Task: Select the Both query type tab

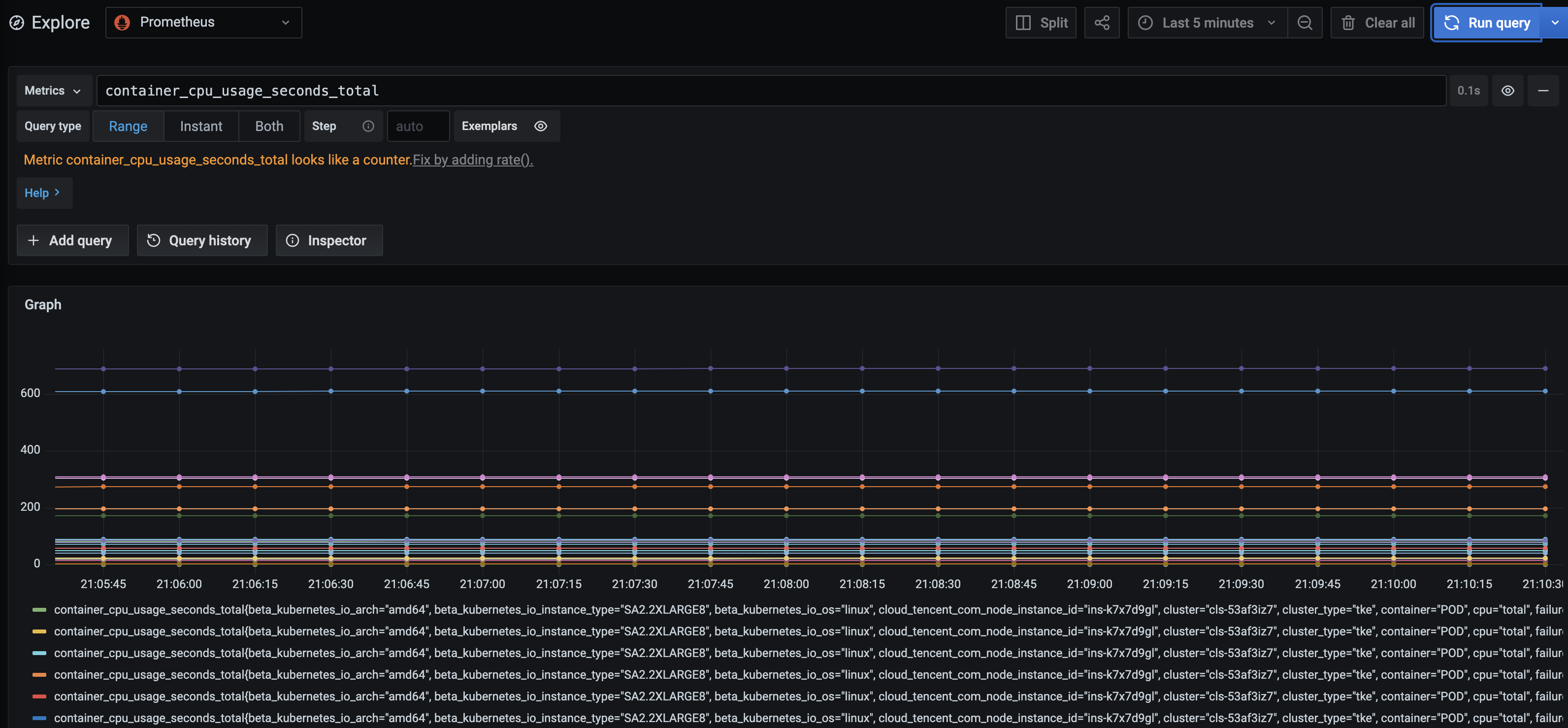Action: (269, 126)
